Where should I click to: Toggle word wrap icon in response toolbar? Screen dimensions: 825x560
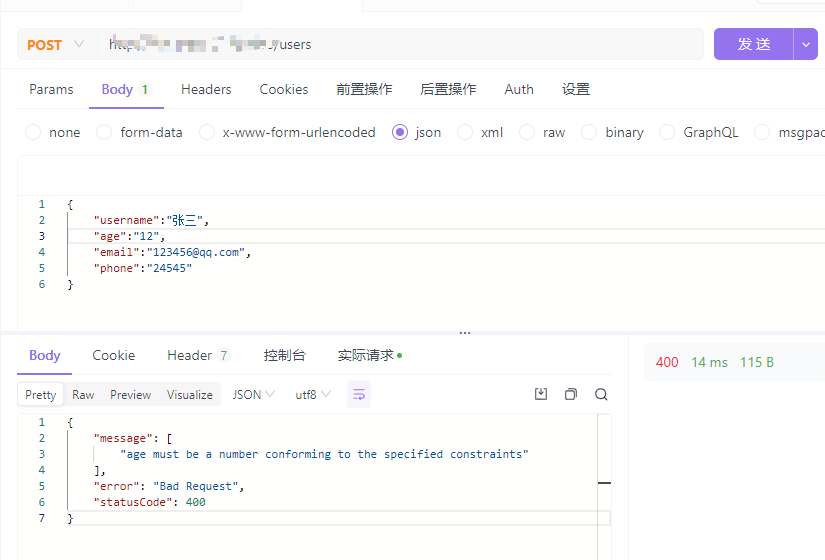359,394
